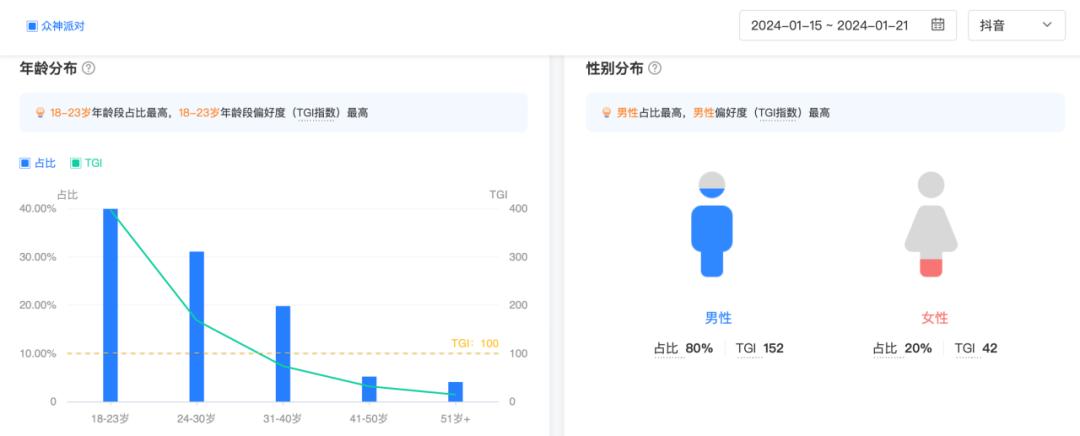Click 占比 label under 女性
This screenshot has width=1080, height=436.
tap(885, 349)
